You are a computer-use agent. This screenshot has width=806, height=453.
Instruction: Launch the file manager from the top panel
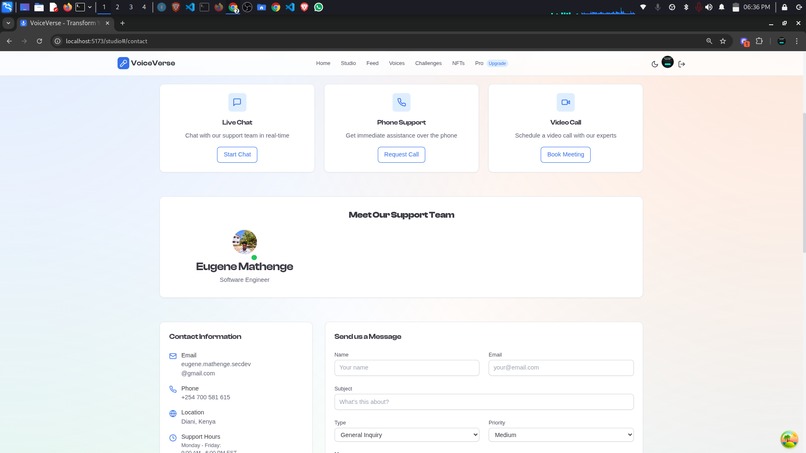point(39,7)
